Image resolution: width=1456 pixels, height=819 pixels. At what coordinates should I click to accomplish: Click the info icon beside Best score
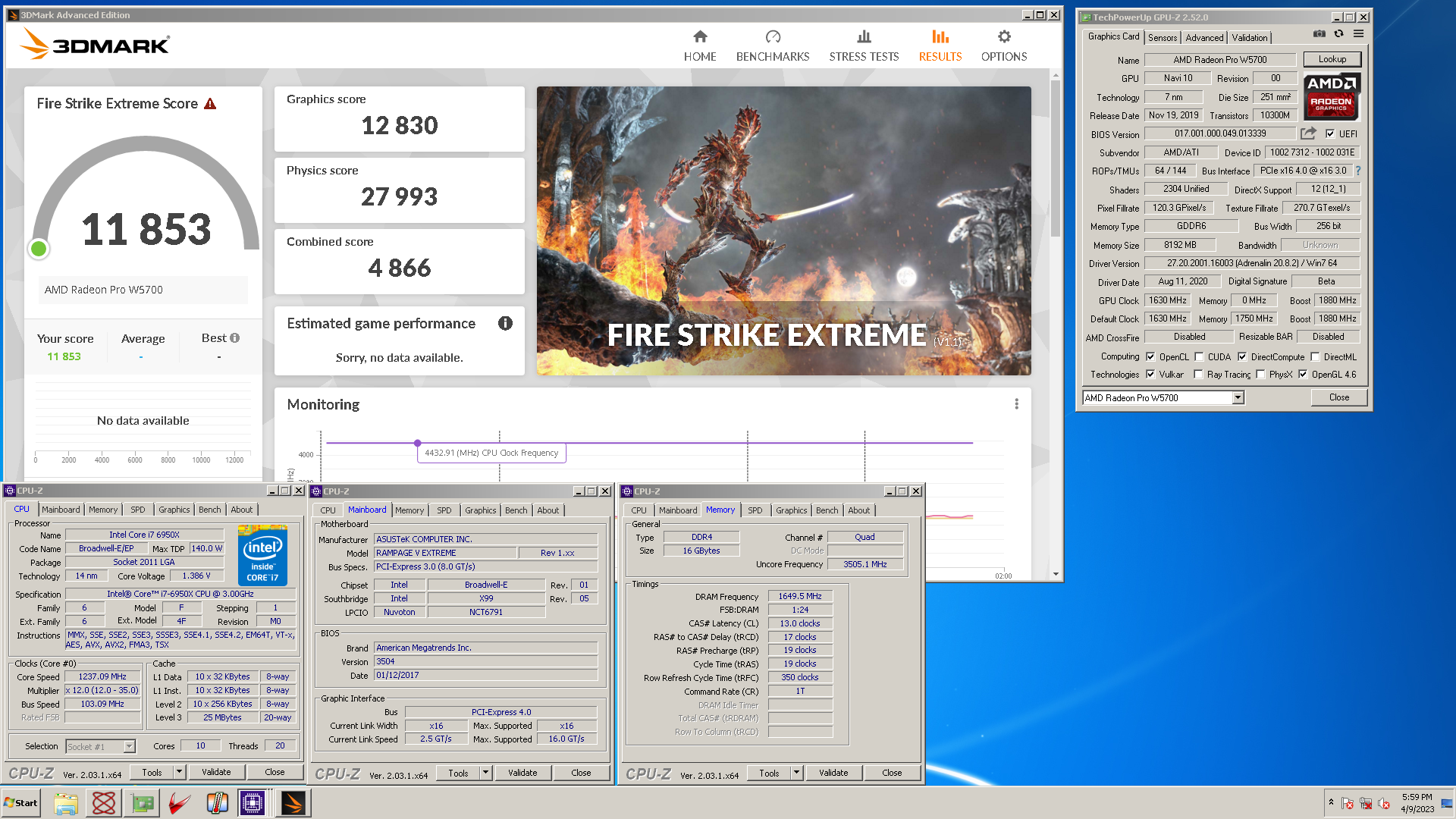click(235, 338)
